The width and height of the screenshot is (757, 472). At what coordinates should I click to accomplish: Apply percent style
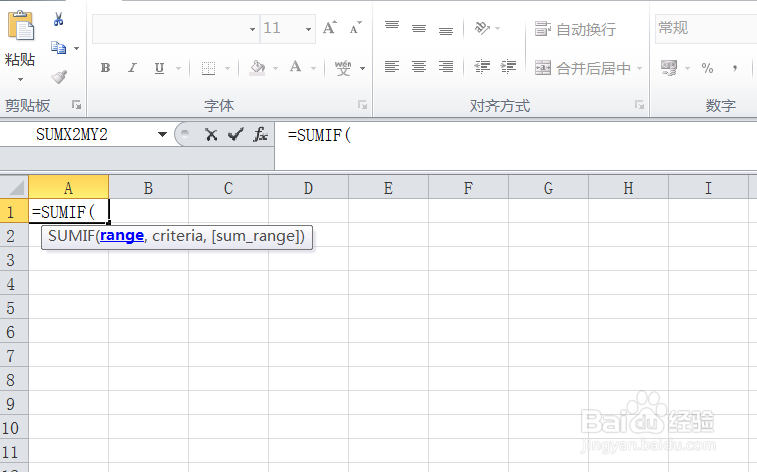(x=707, y=68)
